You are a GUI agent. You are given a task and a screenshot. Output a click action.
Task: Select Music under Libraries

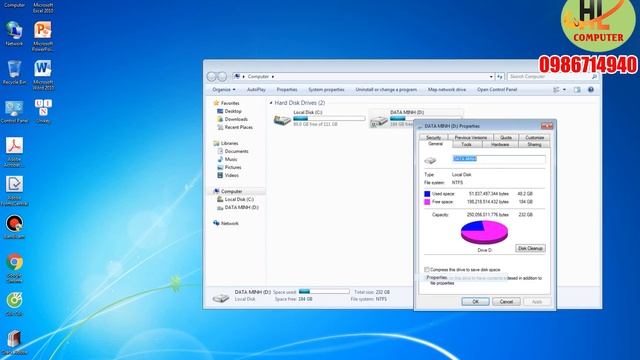(227, 159)
